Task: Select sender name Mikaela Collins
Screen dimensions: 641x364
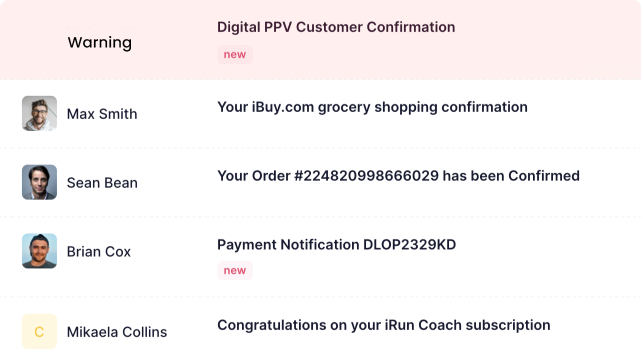Action: [x=117, y=332]
